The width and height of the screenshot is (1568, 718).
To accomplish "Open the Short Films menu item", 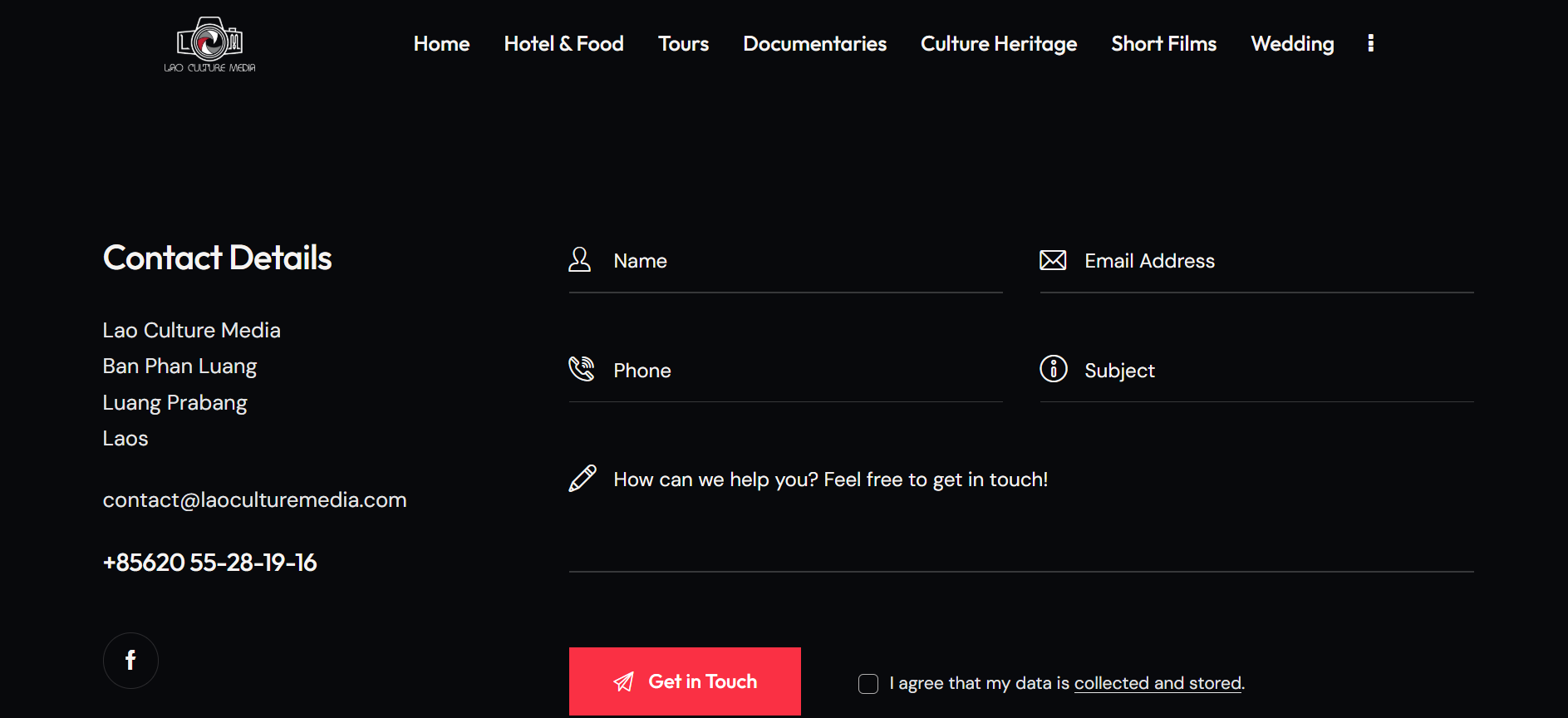I will click(1163, 44).
